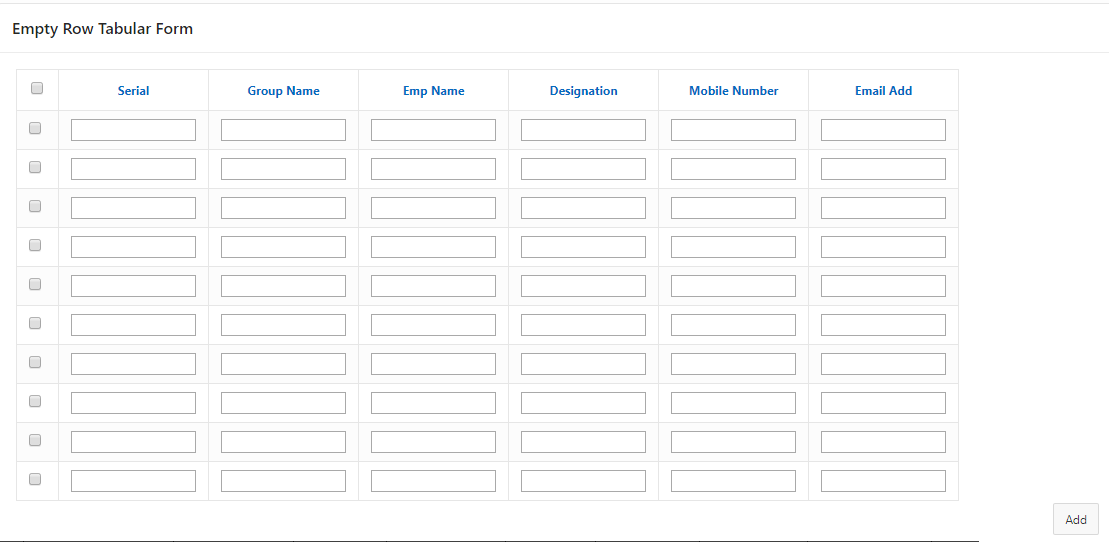Check the select-all checkbox in table header

37,88
